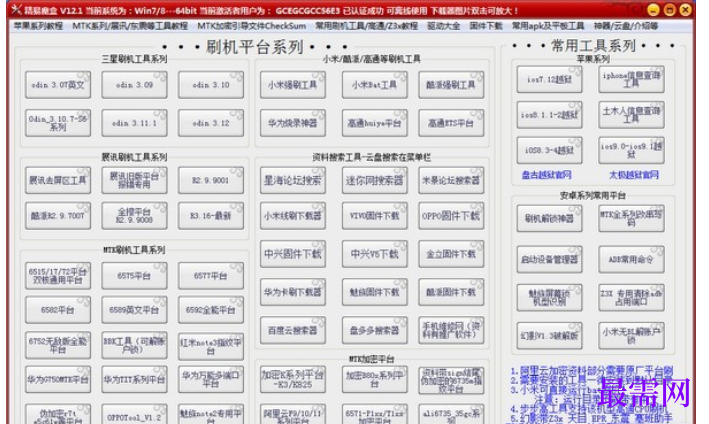Click VIVO固件下载 button
The image size is (709, 424).
point(374,216)
